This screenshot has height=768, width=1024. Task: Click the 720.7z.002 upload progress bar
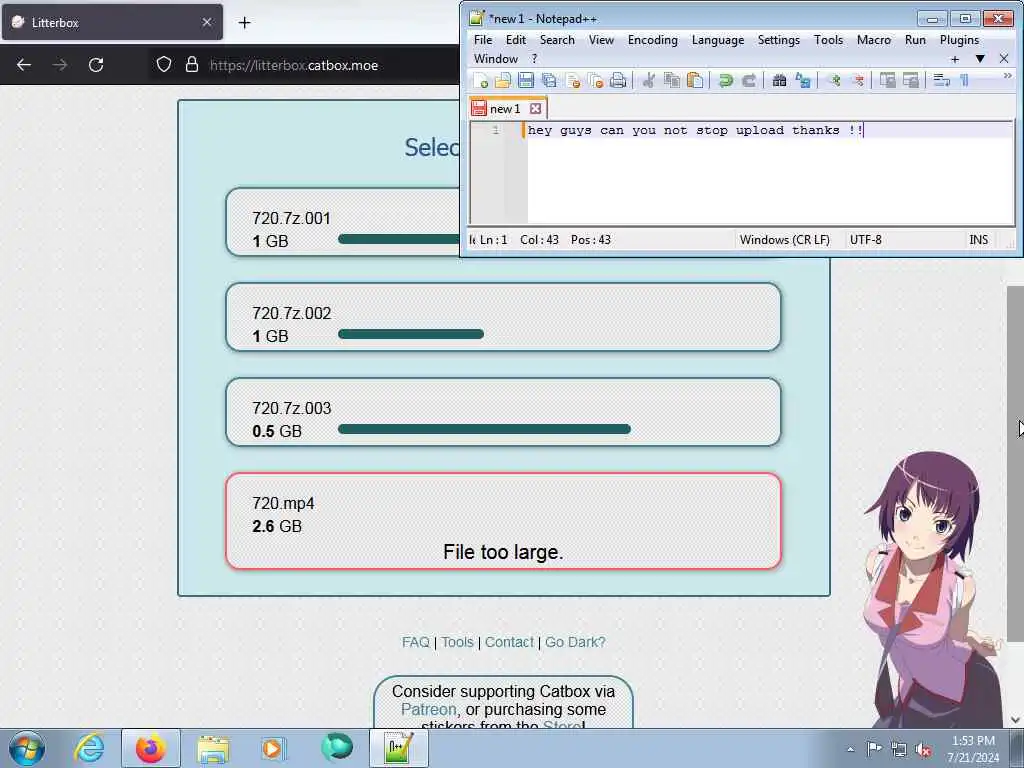pyautogui.click(x=411, y=334)
